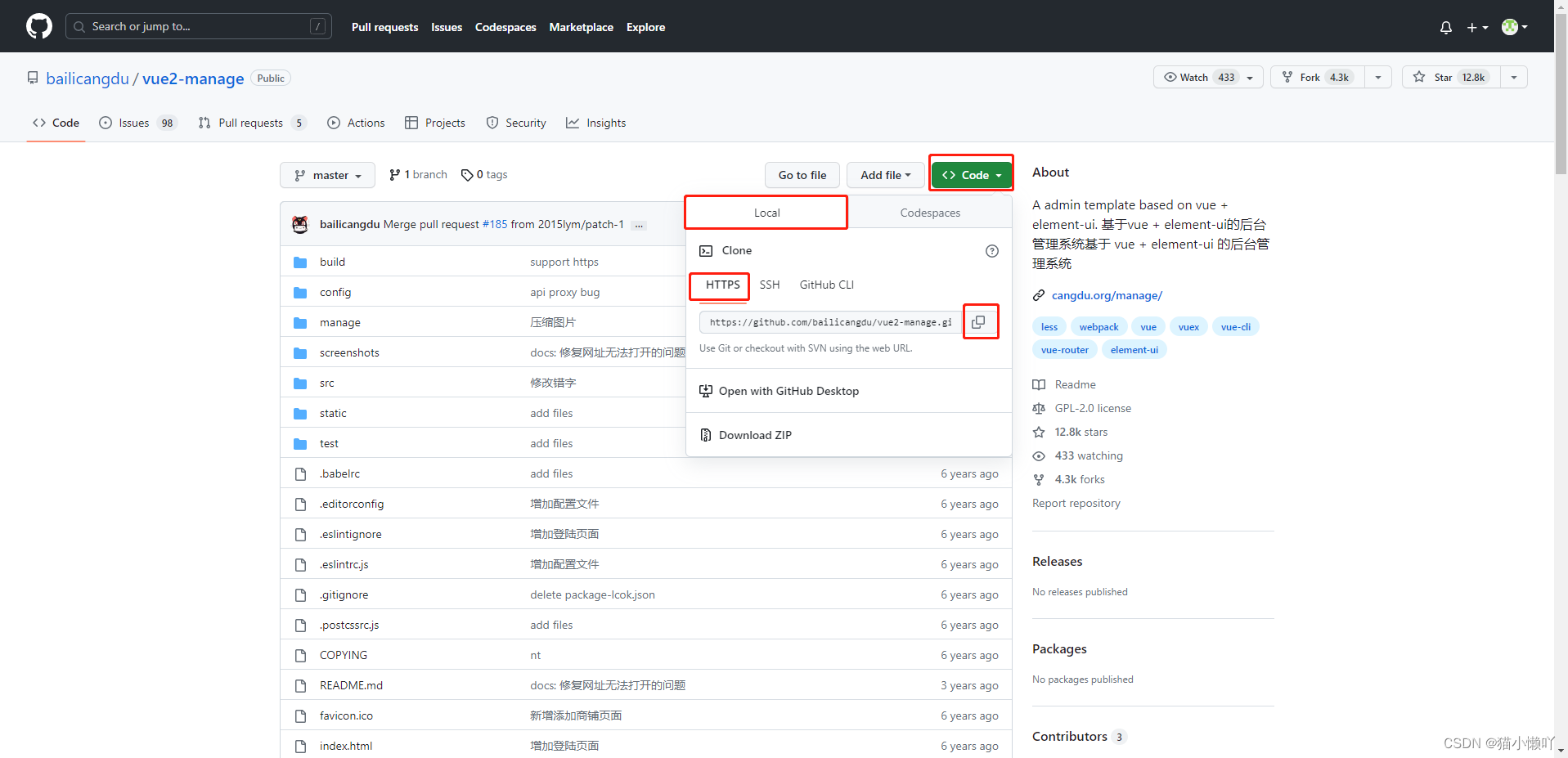
Task: Open Issues in top navigation
Action: point(447,27)
